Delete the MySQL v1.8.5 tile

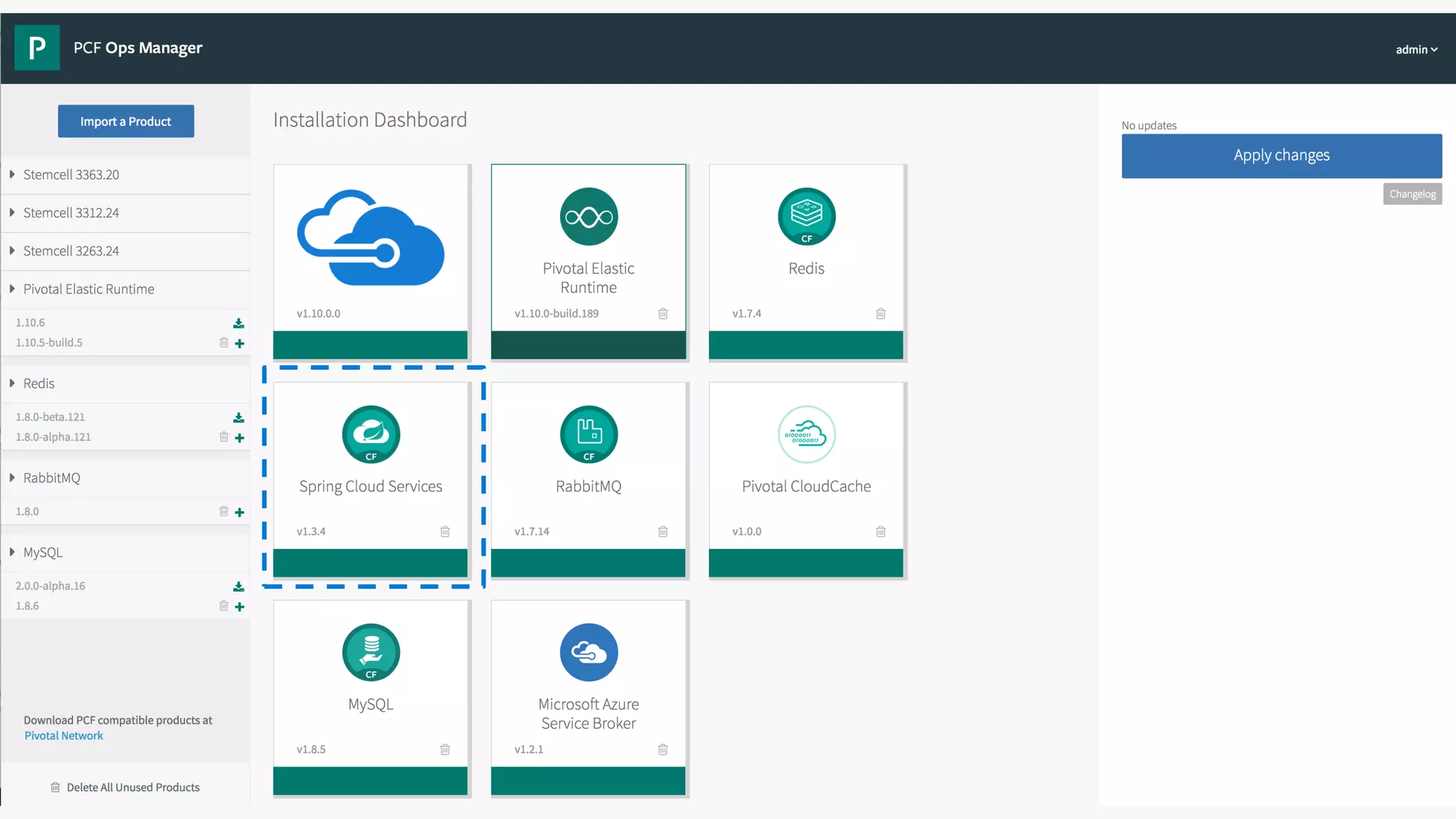point(445,749)
